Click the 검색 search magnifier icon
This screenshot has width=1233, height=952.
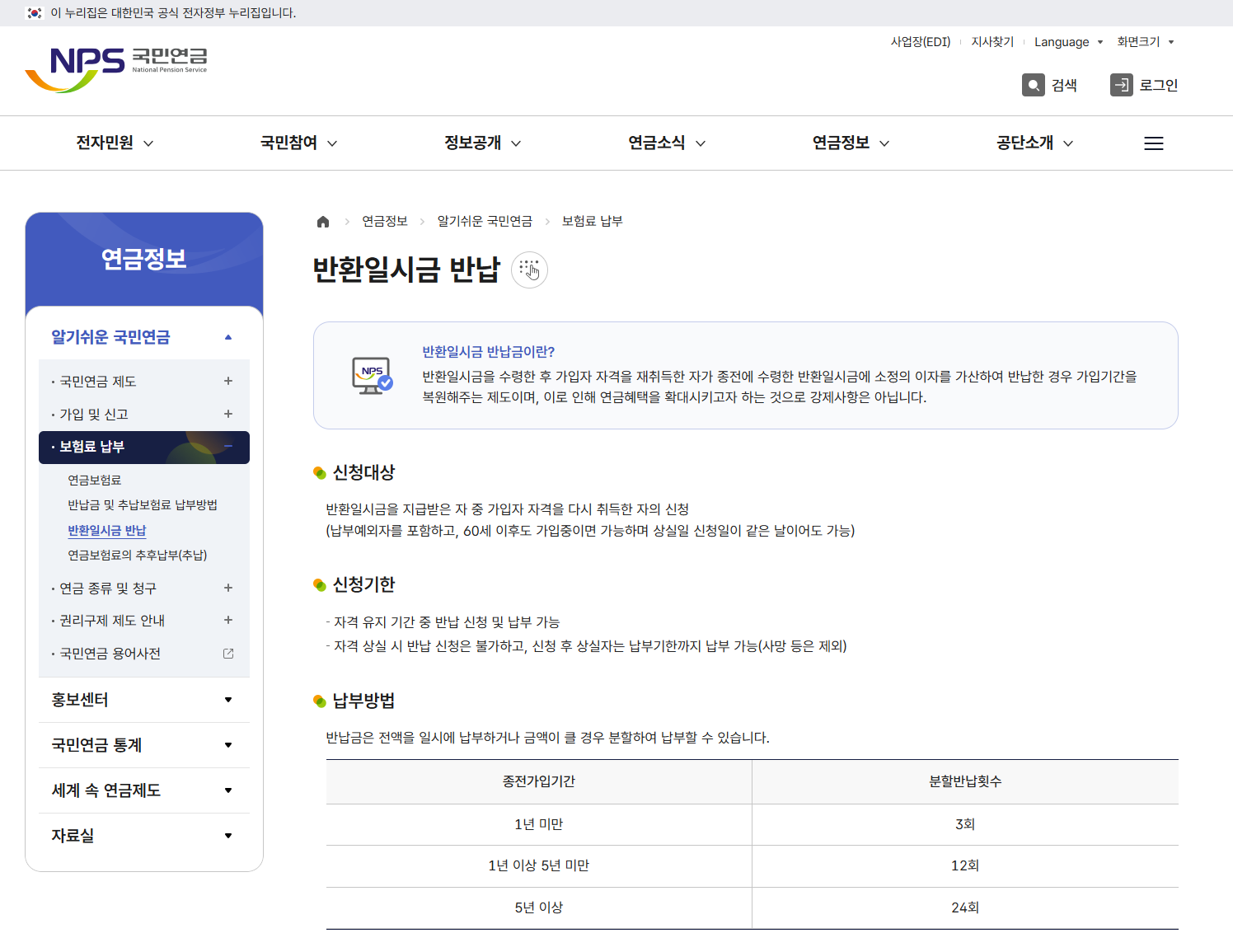(1032, 85)
